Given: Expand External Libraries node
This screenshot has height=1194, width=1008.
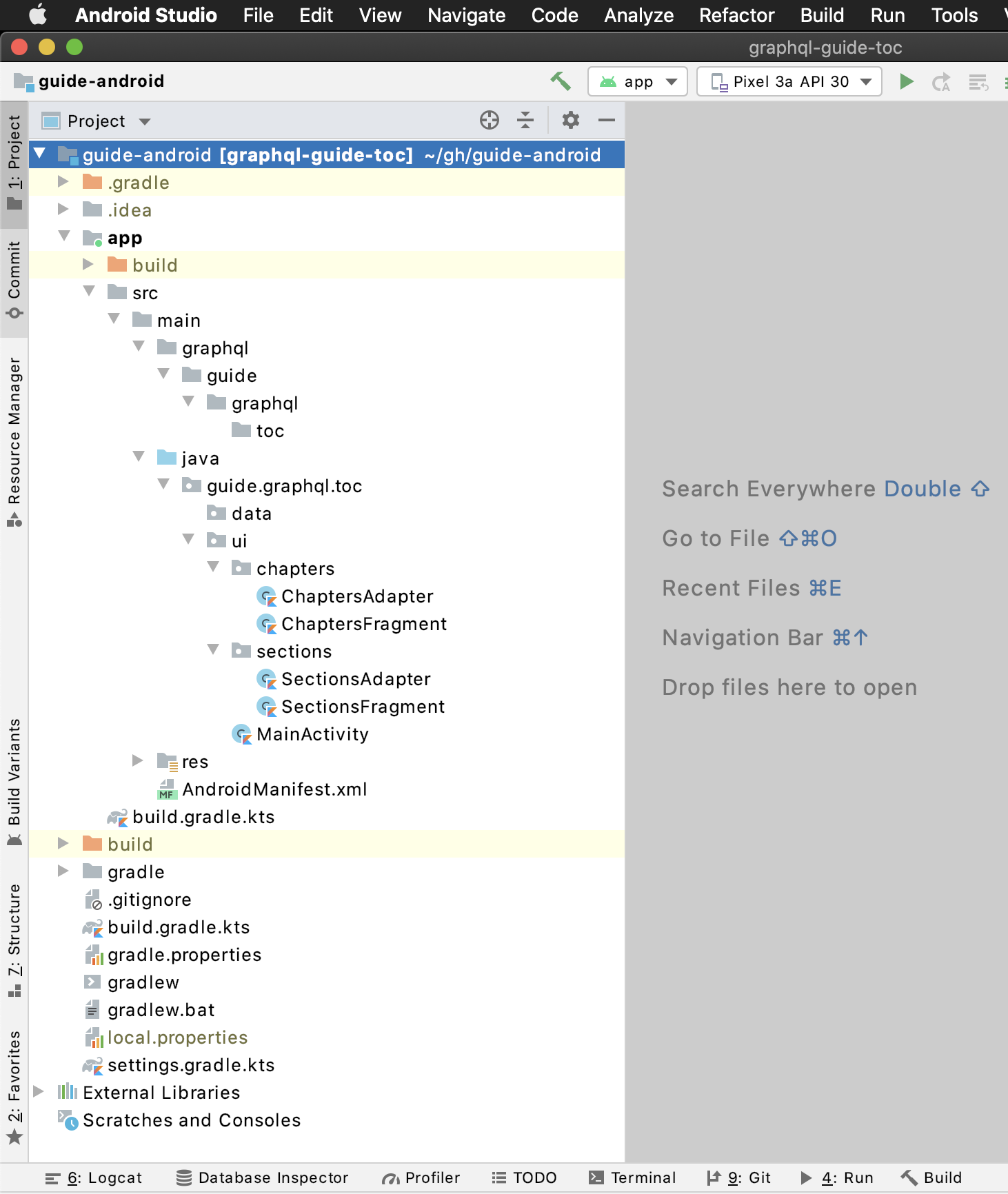Looking at the screenshot, I should [39, 1091].
